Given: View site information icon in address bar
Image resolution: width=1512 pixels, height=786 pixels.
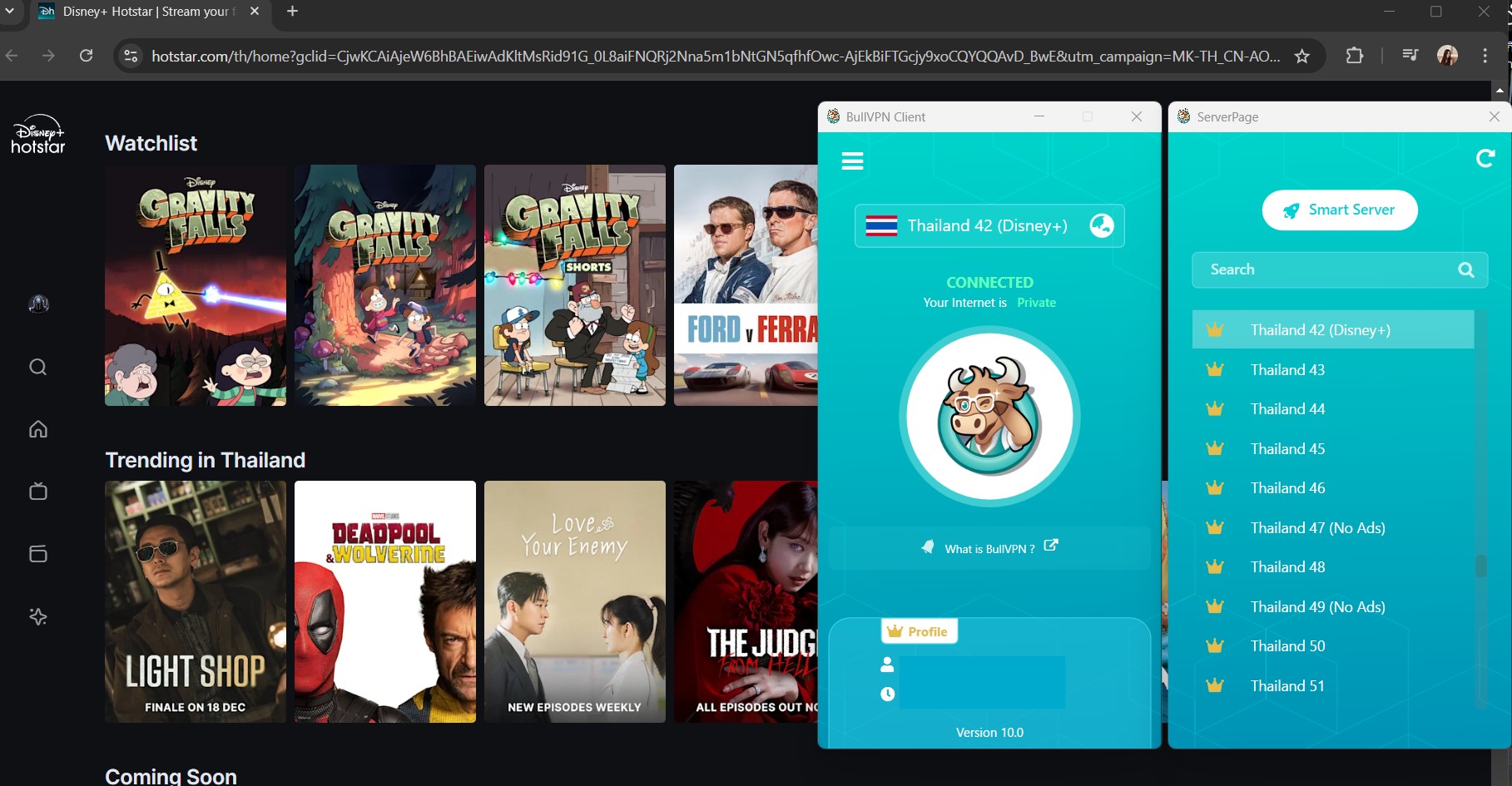Looking at the screenshot, I should point(131,56).
